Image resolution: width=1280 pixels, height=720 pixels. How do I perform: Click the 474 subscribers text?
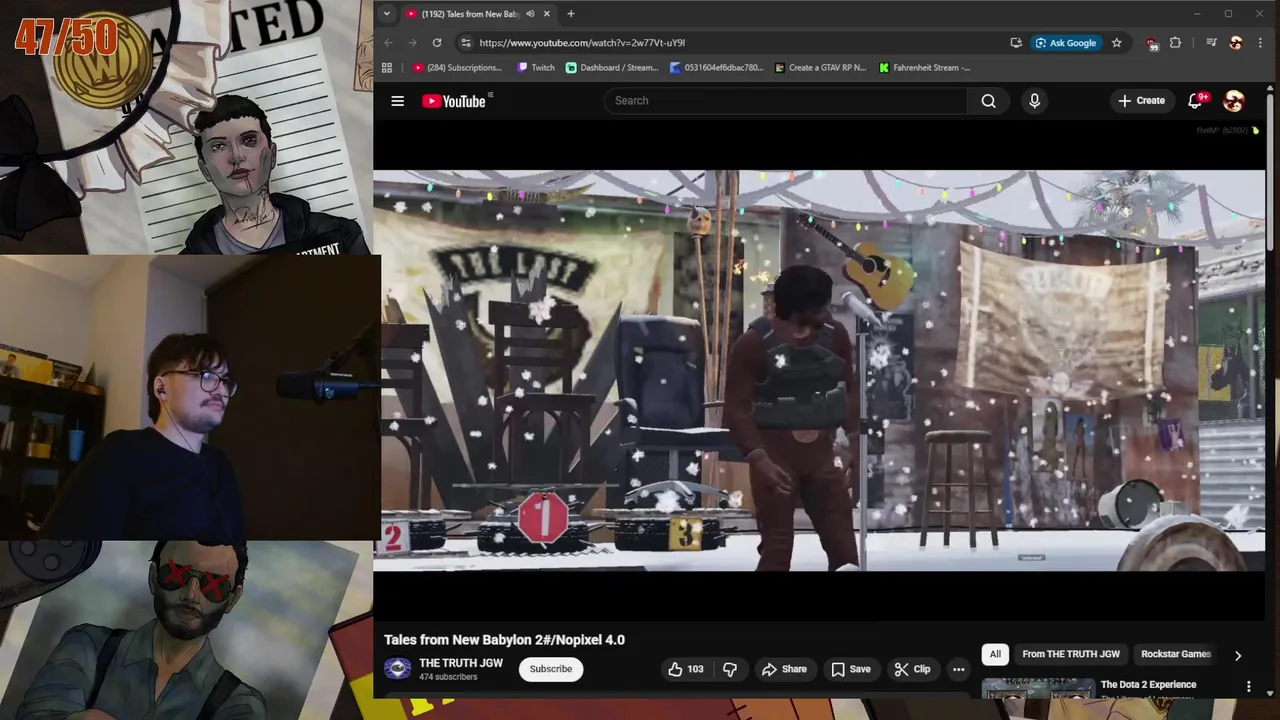coord(448,677)
